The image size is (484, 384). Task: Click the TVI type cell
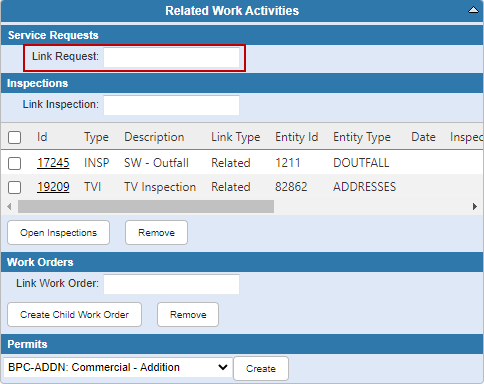tap(93, 187)
